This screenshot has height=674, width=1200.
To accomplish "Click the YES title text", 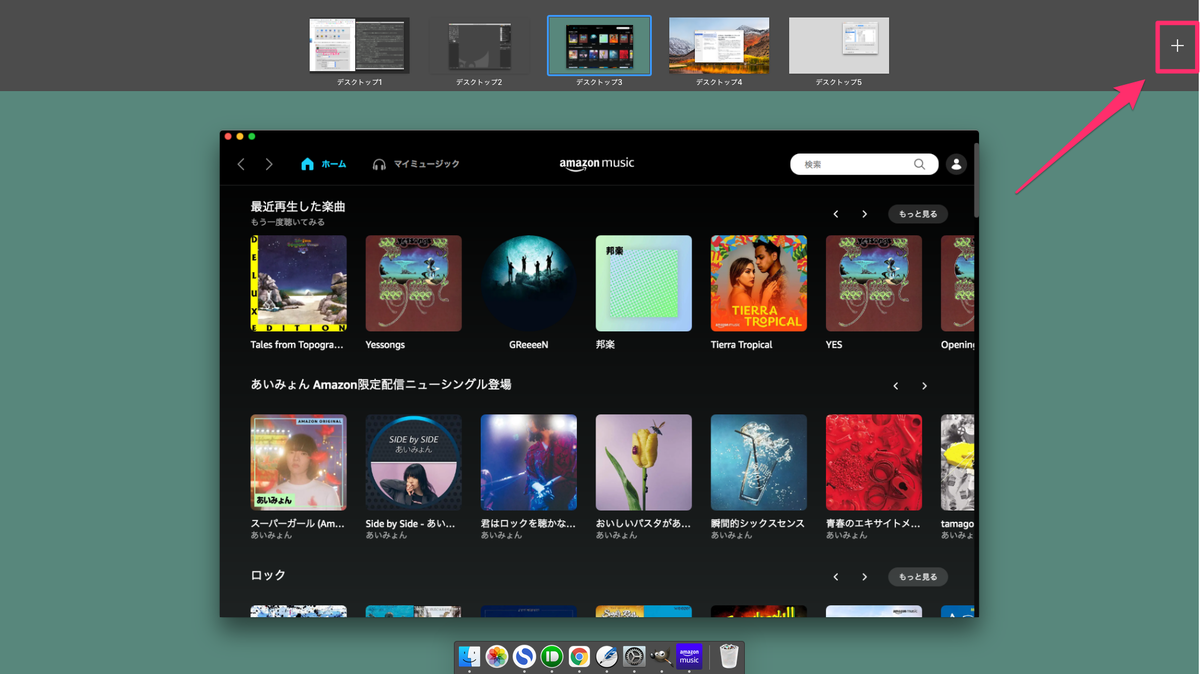I will (834, 345).
